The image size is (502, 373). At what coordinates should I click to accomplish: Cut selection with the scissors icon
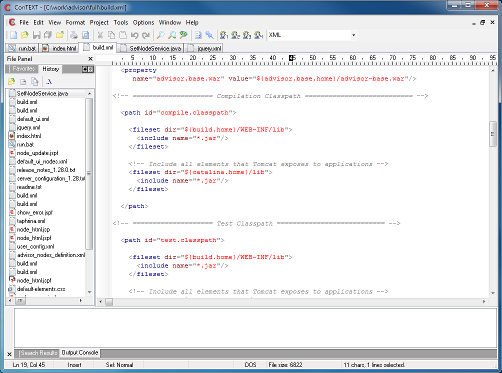click(100, 35)
